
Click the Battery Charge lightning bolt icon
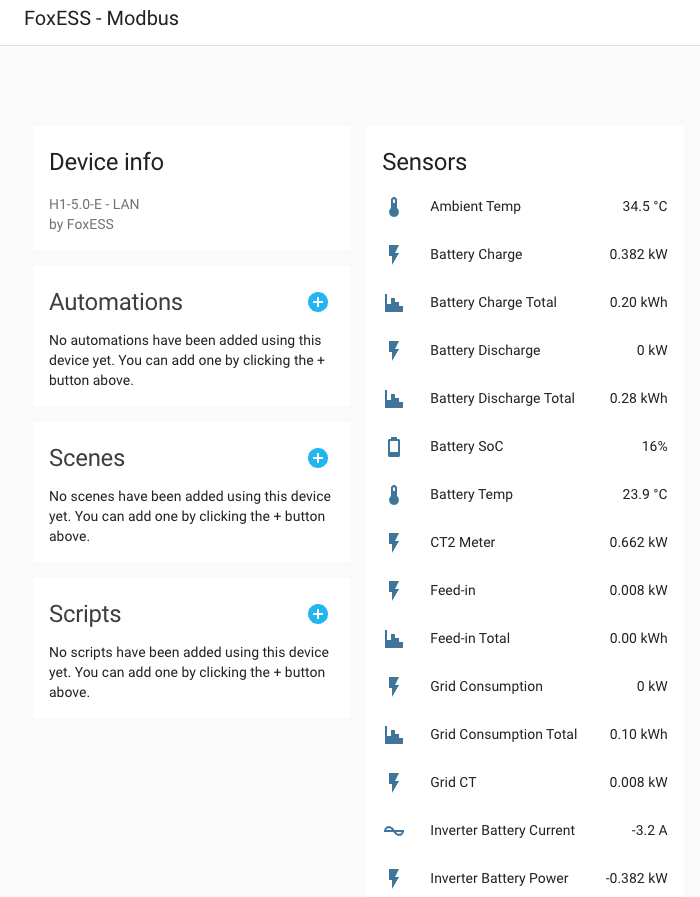[x=394, y=254]
